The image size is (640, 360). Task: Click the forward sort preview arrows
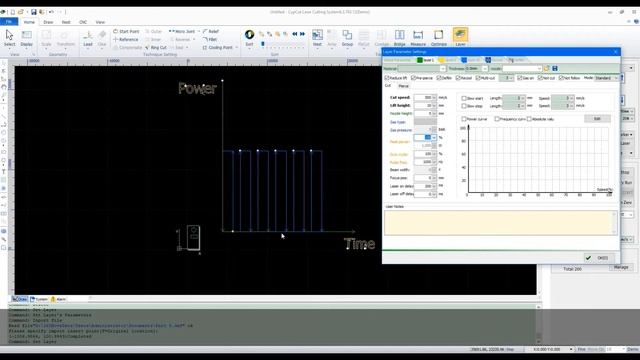[x=302, y=34]
